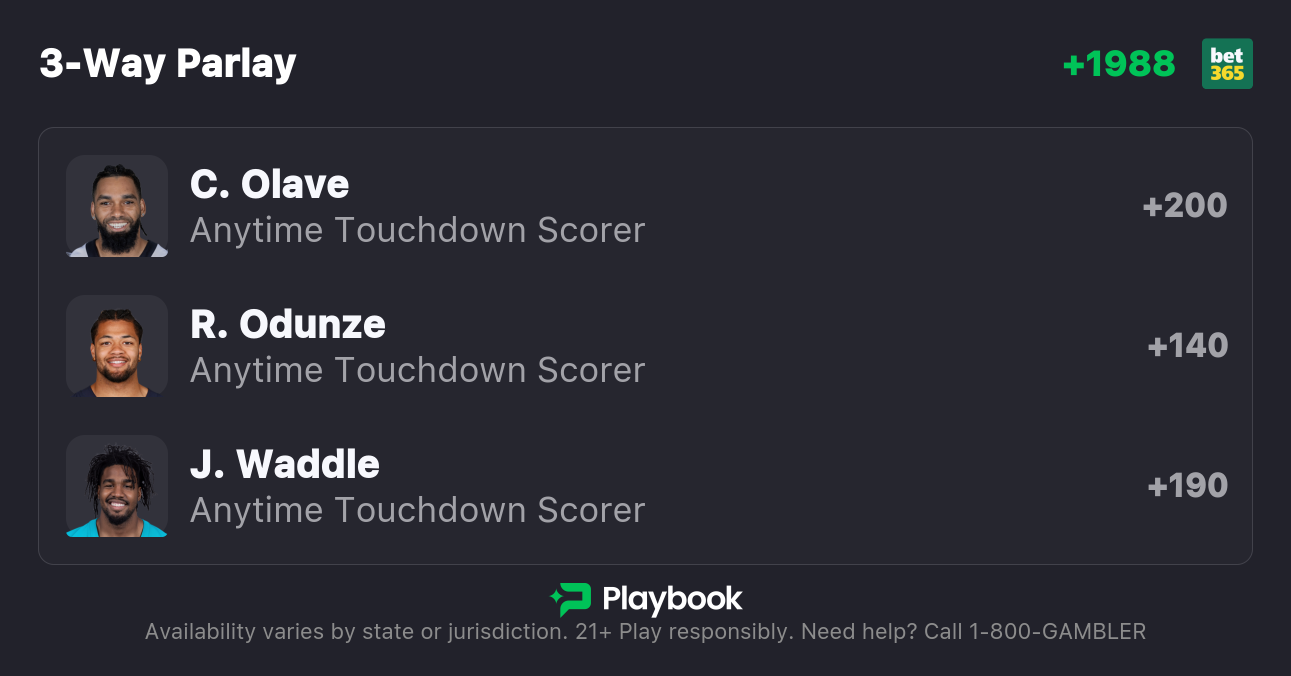This screenshot has height=676, width=1291.
Task: Click the C. Olave player name
Action: pos(270,184)
